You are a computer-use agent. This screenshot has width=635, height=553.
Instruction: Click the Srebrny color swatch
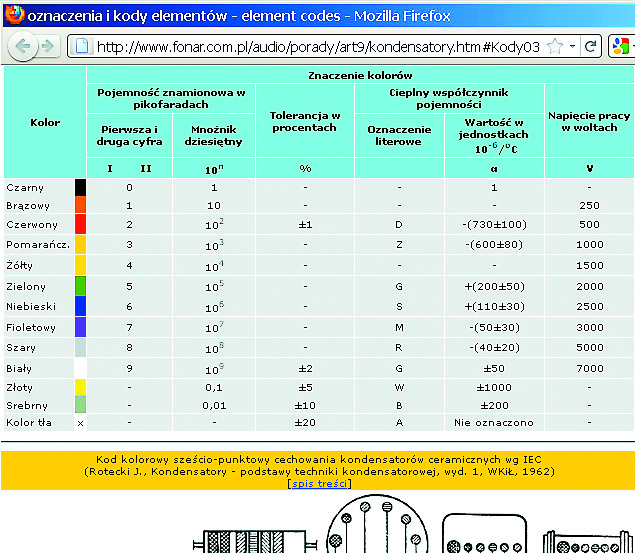tap(80, 405)
